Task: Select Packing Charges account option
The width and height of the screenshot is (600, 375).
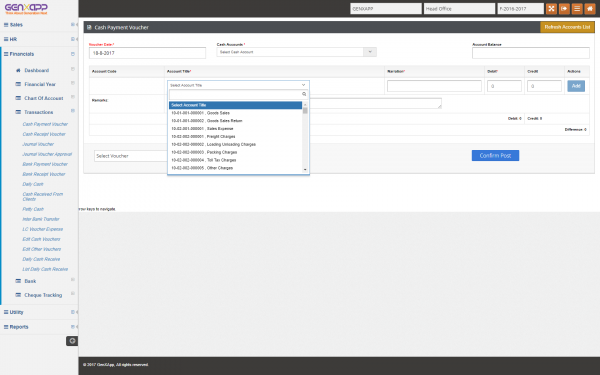Action: (236, 152)
